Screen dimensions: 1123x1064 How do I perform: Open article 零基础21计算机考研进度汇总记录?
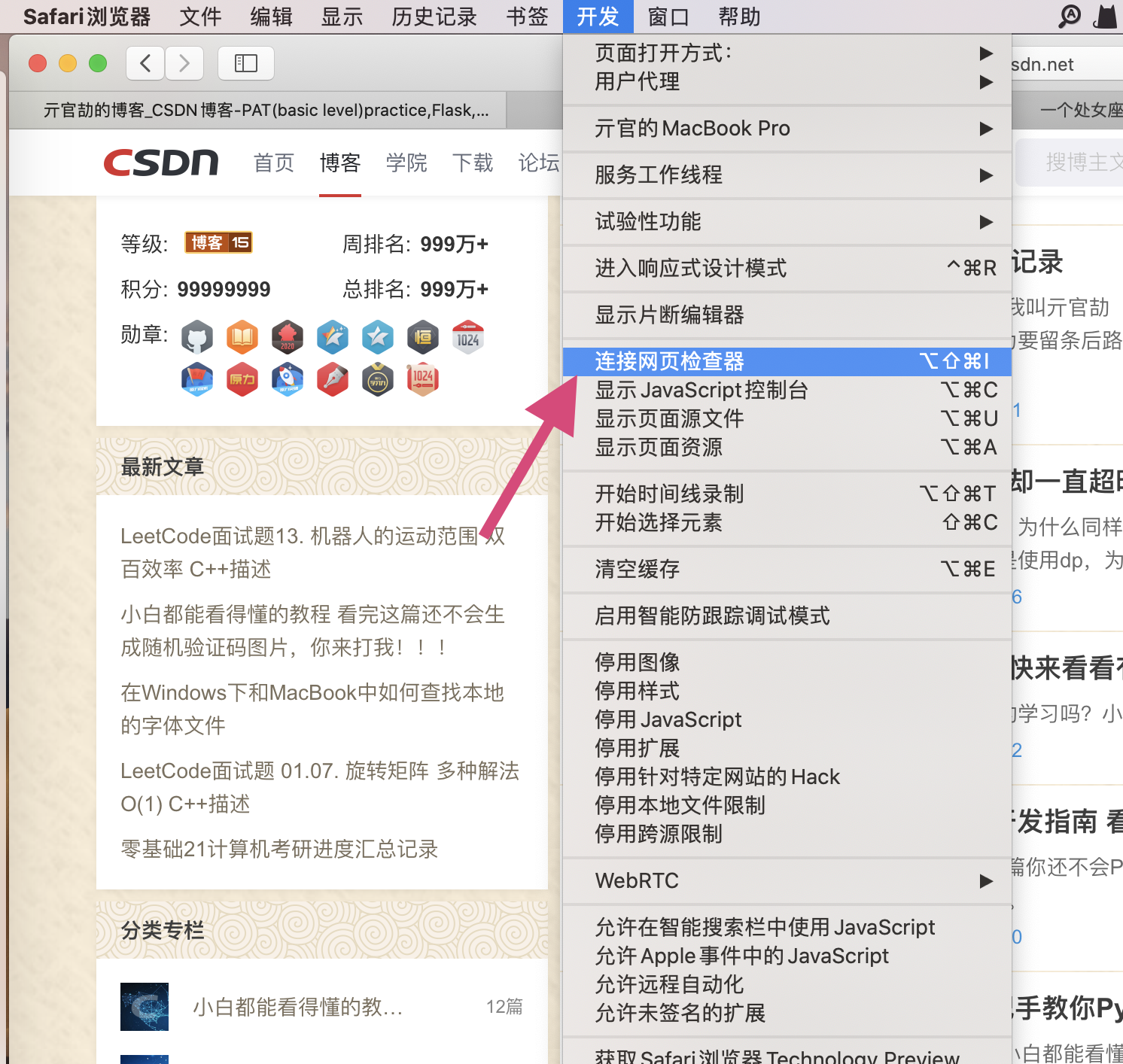(x=279, y=849)
